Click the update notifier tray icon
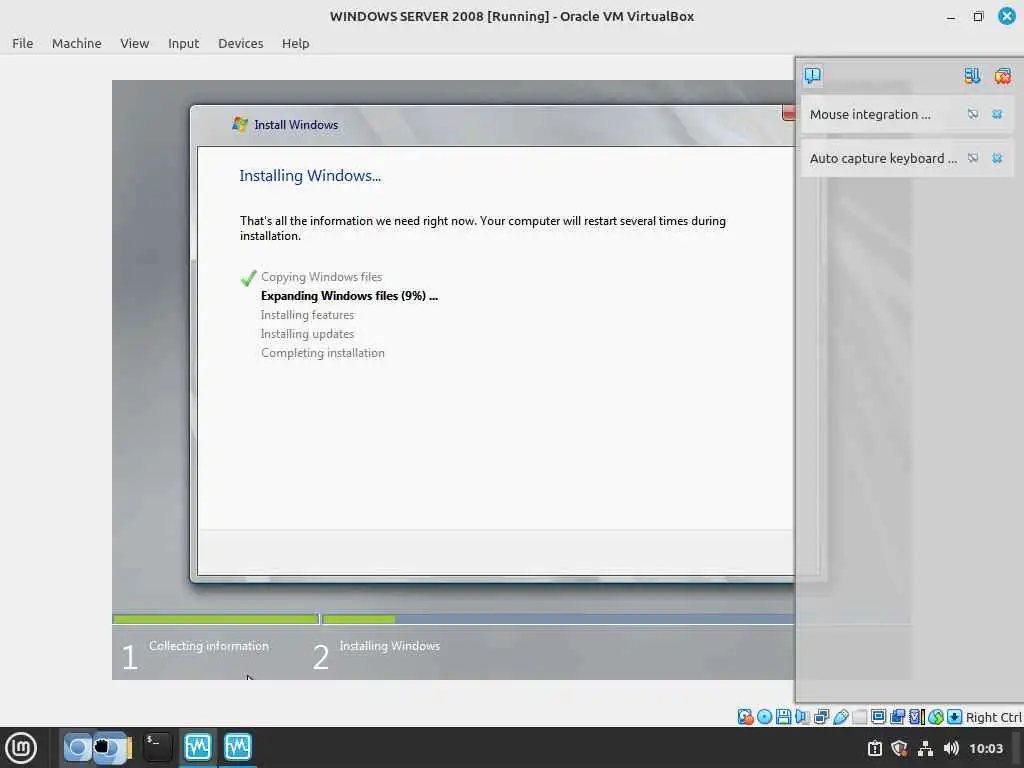The width and height of the screenshot is (1024, 768). click(874, 748)
